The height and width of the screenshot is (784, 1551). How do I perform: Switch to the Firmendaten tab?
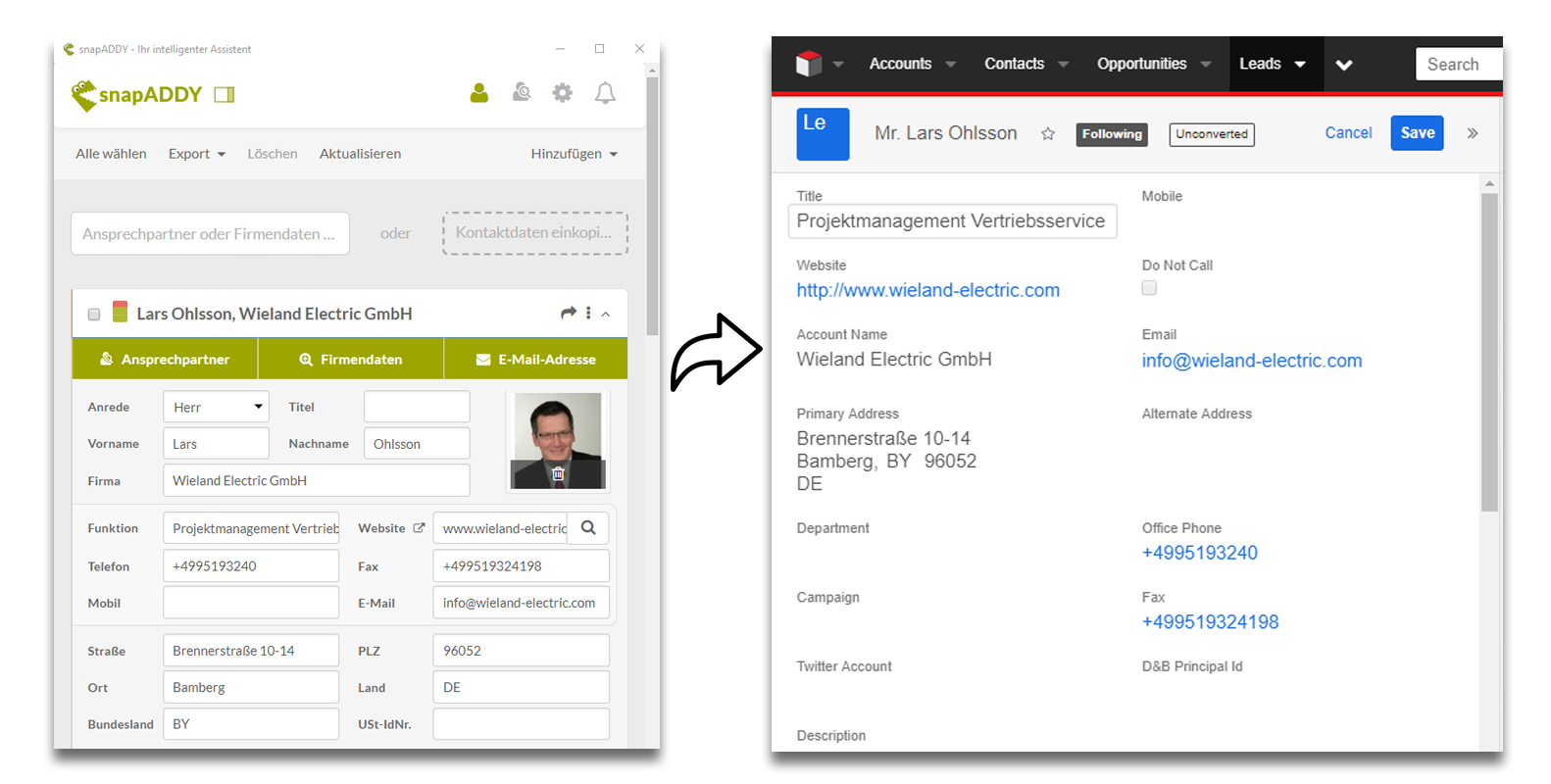351,359
